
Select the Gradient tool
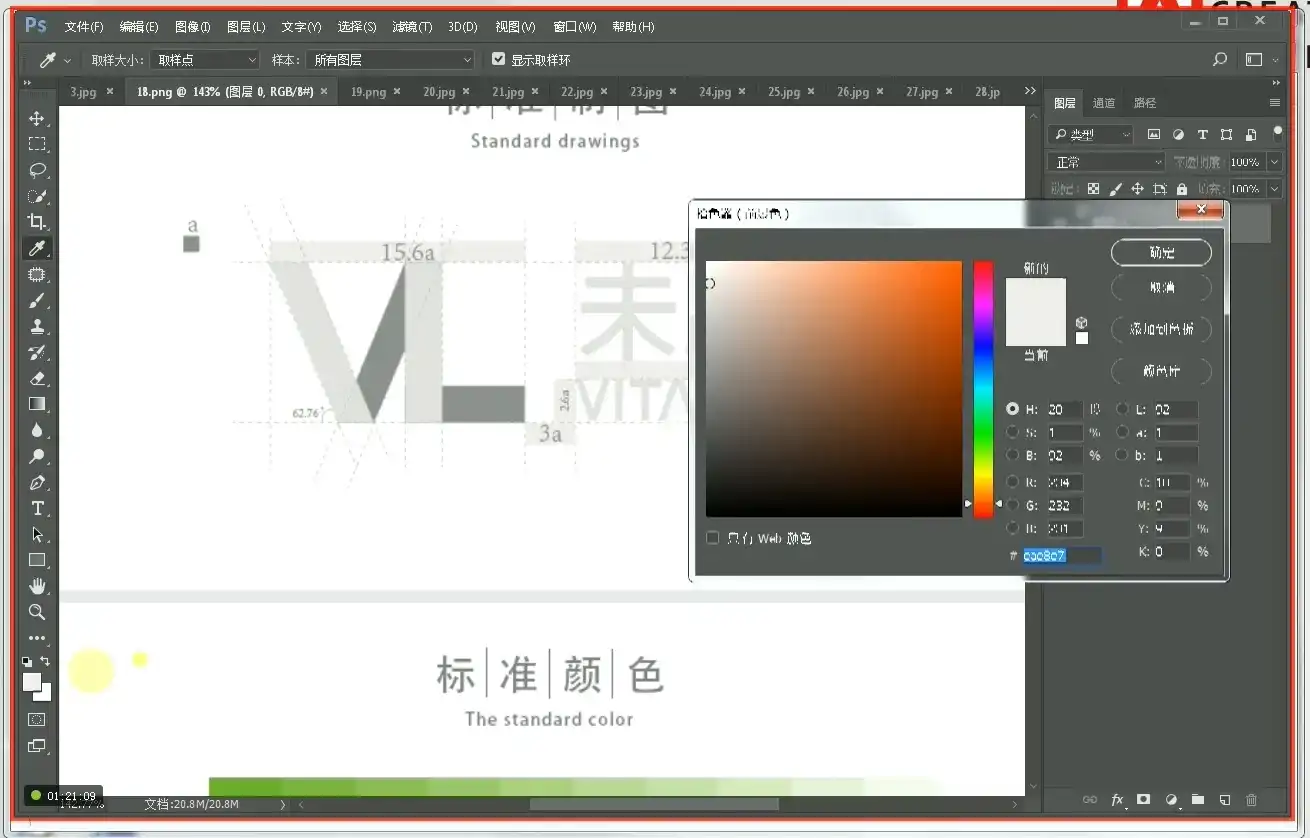click(37, 404)
